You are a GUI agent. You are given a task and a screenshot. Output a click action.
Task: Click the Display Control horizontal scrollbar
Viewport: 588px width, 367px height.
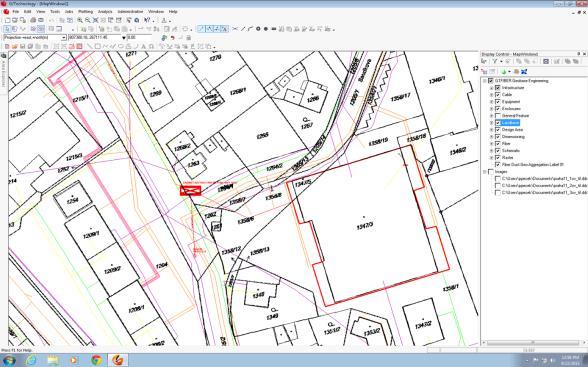(x=533, y=343)
